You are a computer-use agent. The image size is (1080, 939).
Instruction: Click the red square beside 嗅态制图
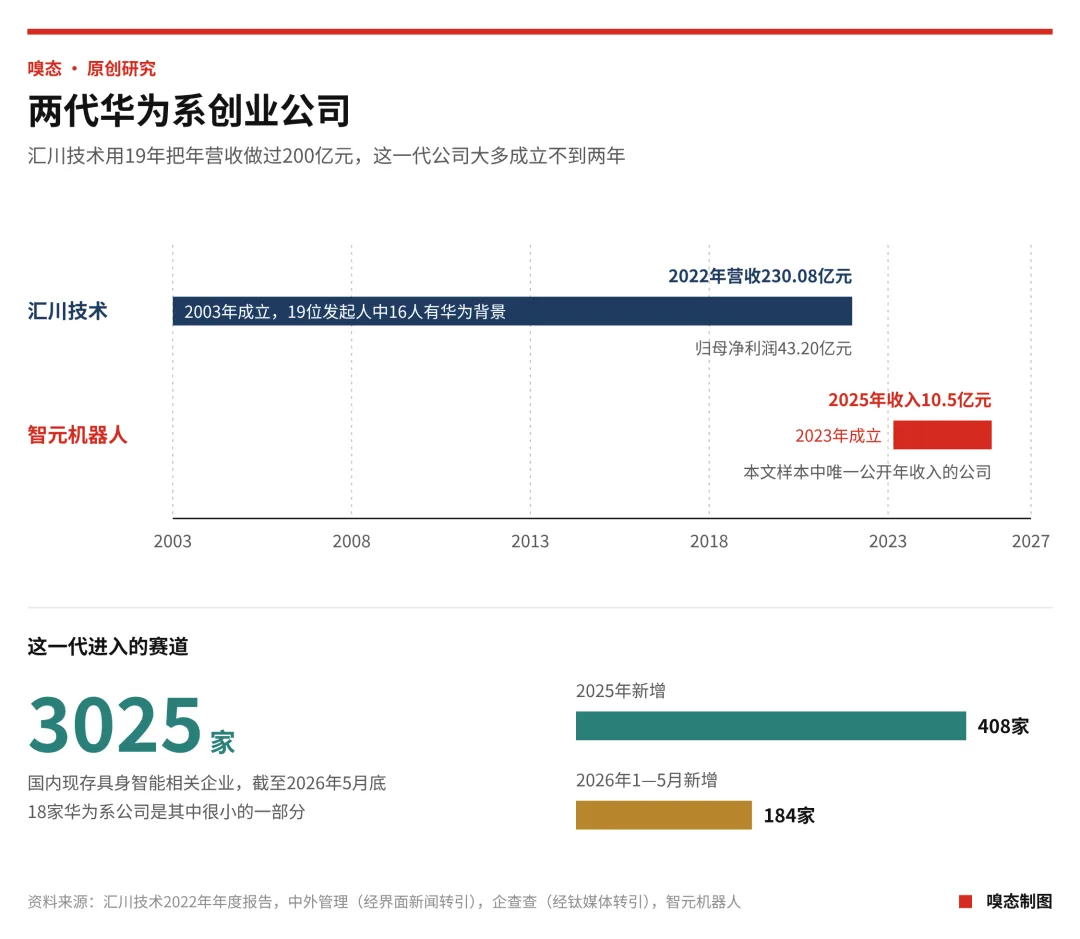[966, 902]
